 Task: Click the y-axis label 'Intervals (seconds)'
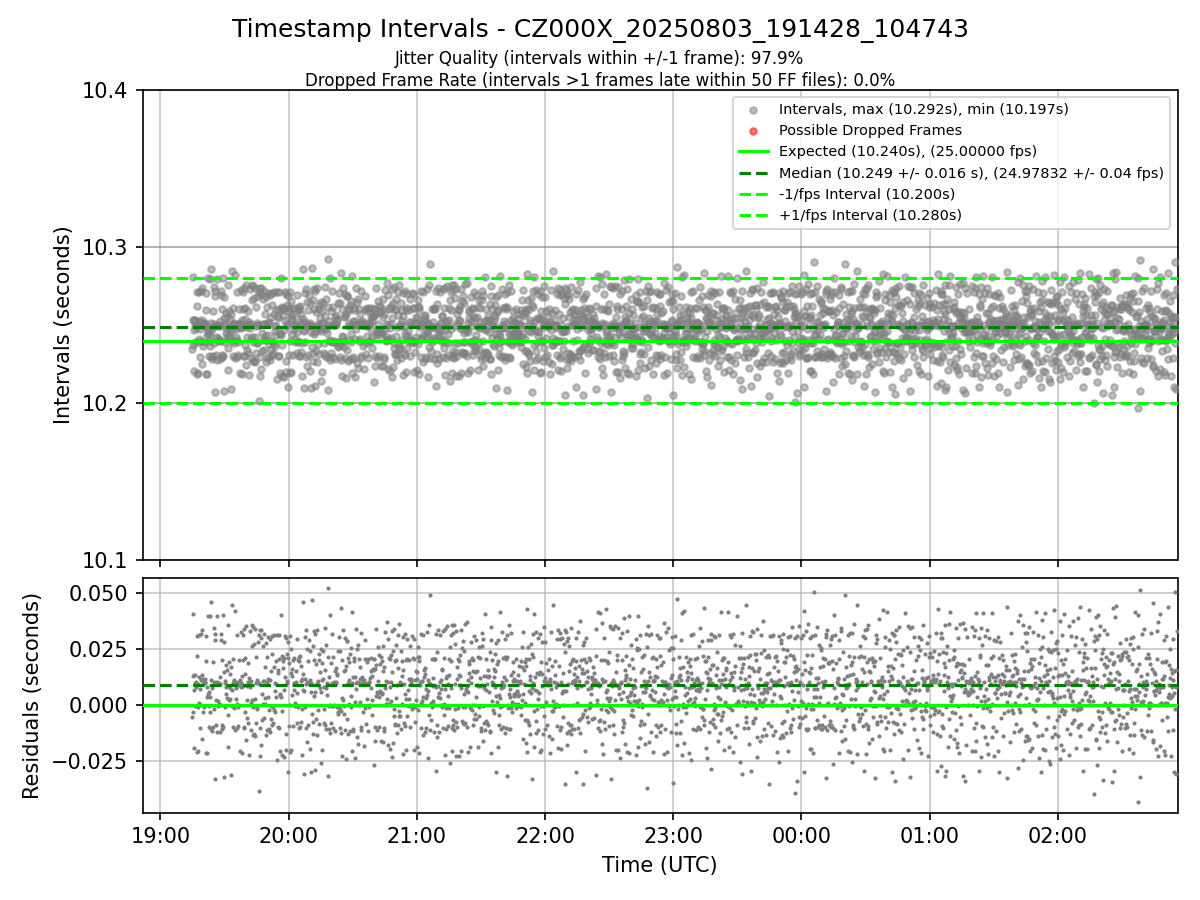tap(63, 325)
